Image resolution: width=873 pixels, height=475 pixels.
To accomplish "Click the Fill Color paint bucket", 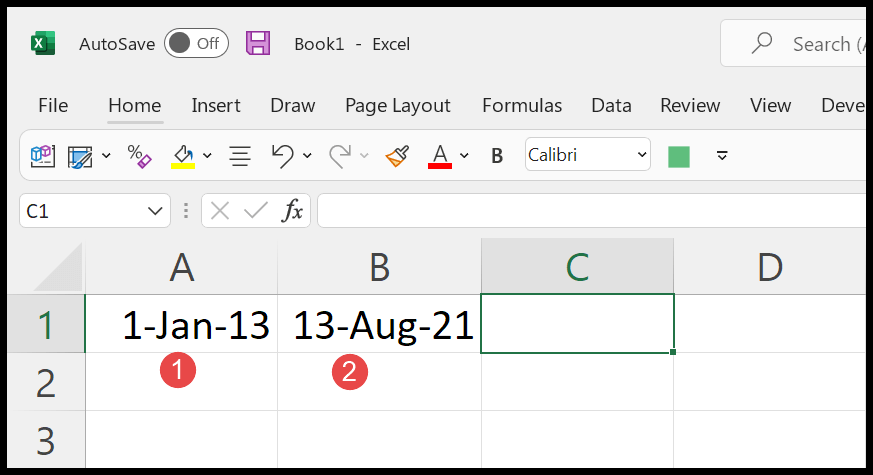I will point(183,155).
